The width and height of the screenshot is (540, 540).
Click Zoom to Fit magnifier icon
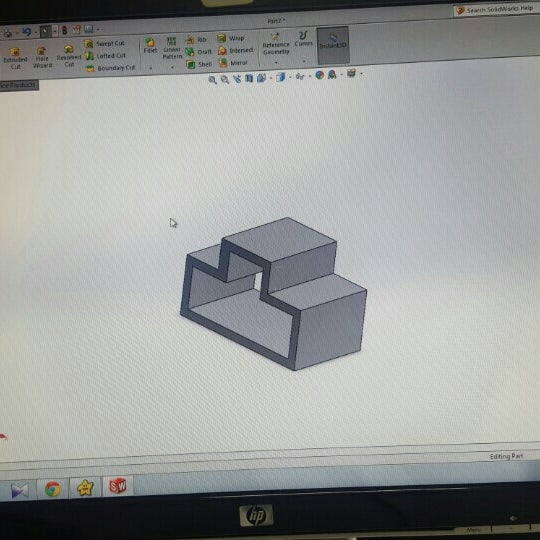(212, 80)
